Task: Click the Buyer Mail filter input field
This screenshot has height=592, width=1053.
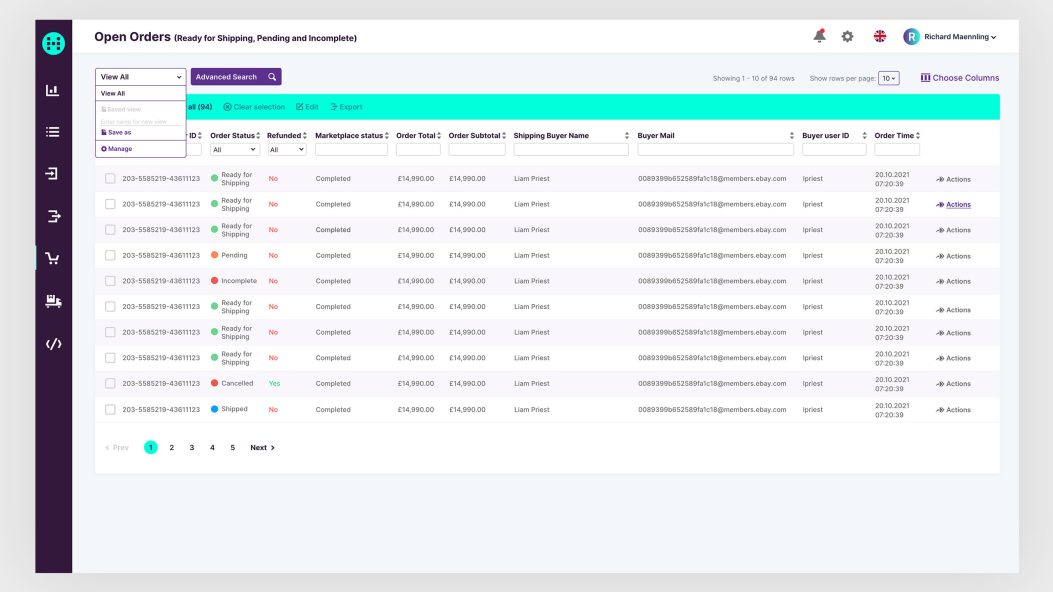Action: point(715,150)
